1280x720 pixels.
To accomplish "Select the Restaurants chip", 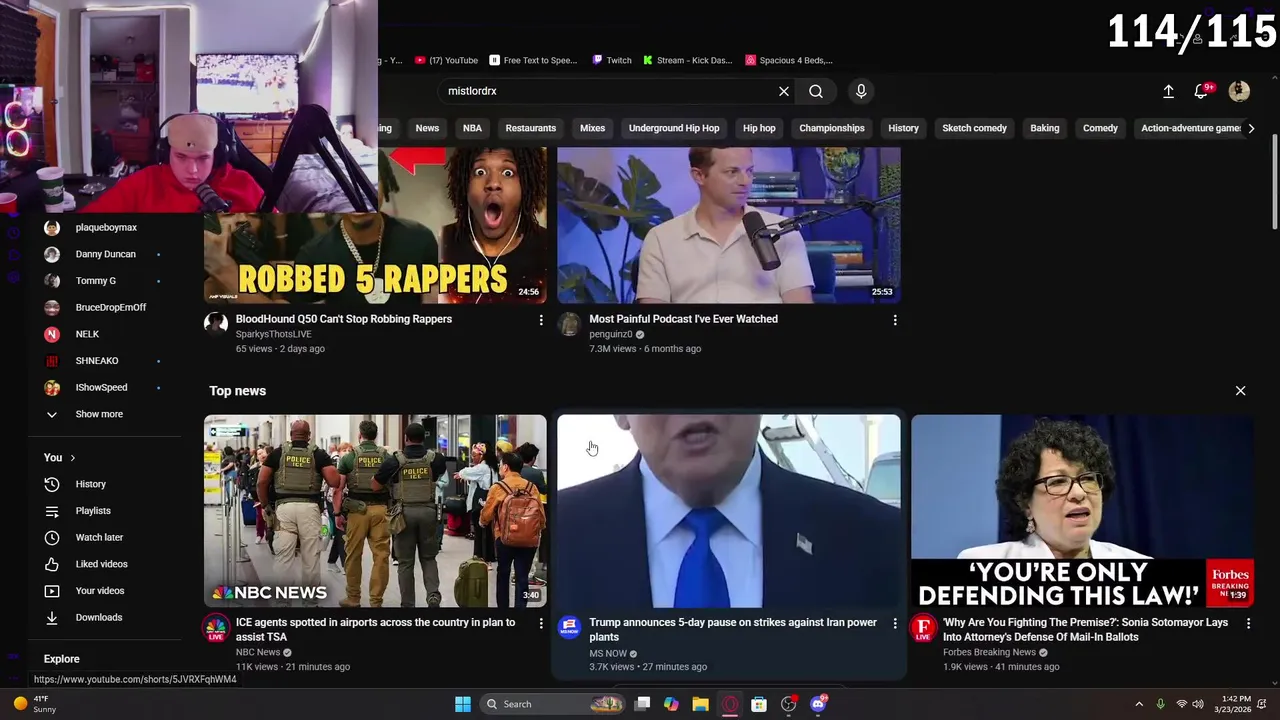I will coord(530,128).
